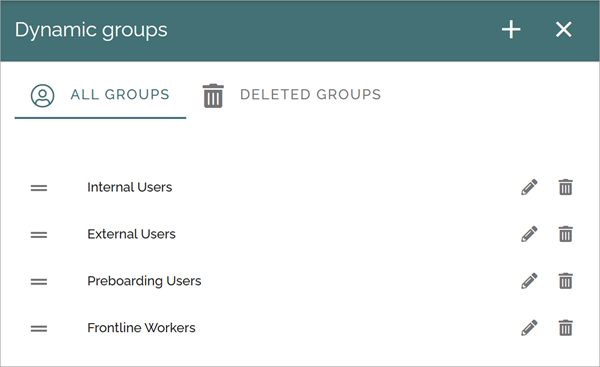
Task: Open the Deleted Groups tab
Action: click(x=292, y=95)
